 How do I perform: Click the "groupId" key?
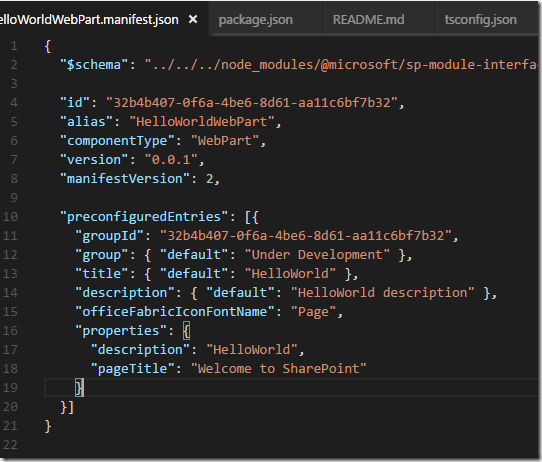coord(110,236)
